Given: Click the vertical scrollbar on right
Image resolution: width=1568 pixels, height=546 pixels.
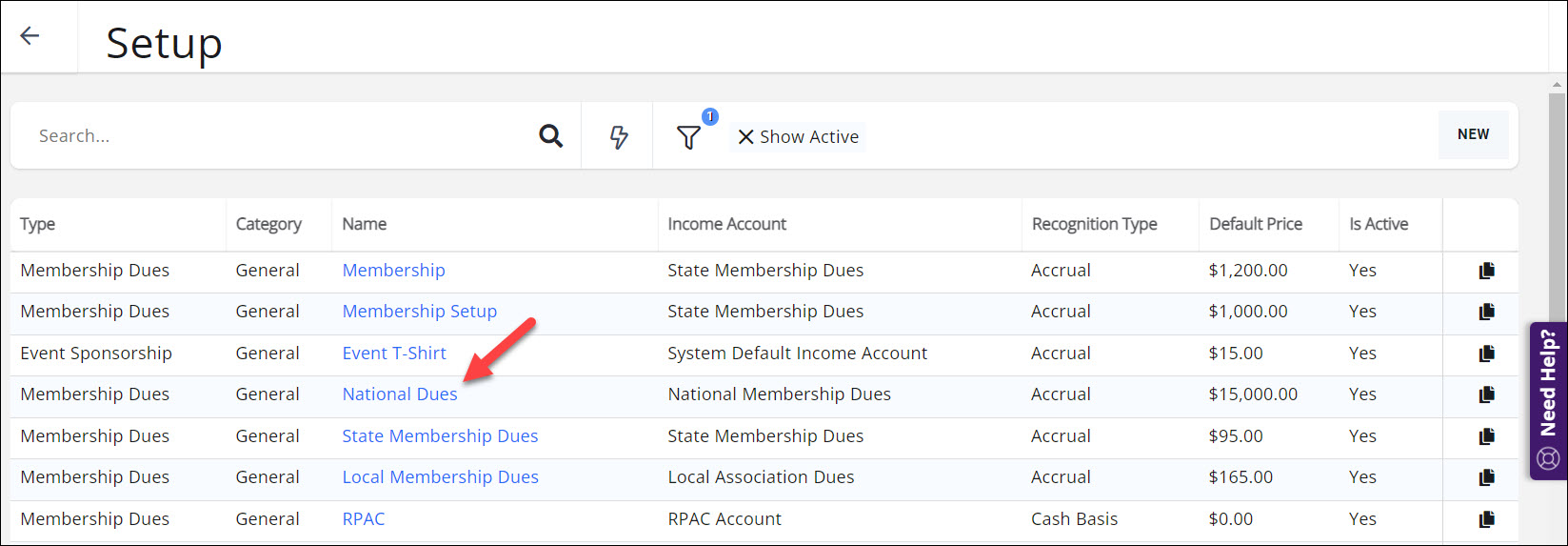Looking at the screenshot, I should click(1557, 286).
